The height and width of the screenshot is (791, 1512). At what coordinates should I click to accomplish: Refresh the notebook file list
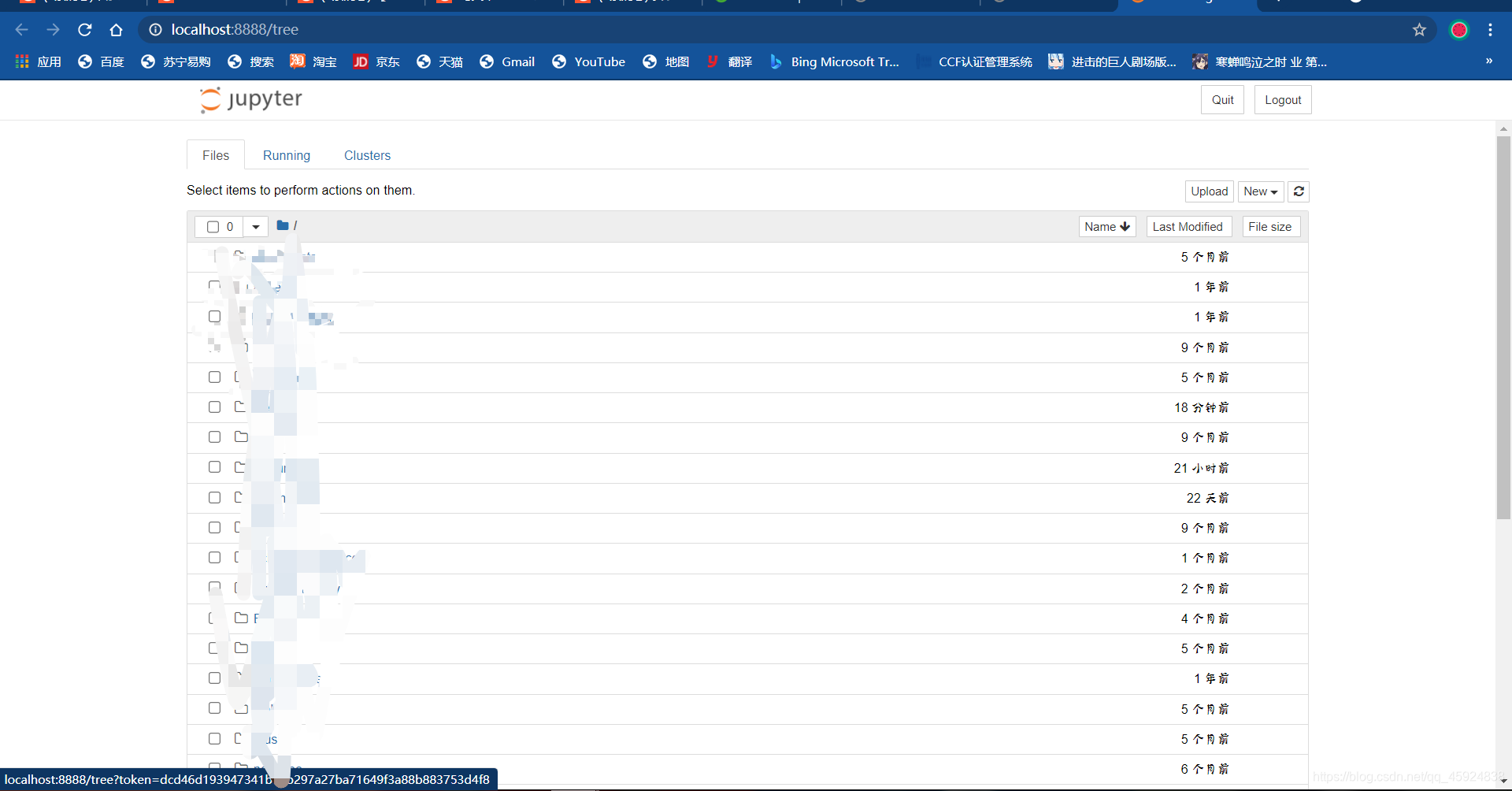pos(1299,191)
